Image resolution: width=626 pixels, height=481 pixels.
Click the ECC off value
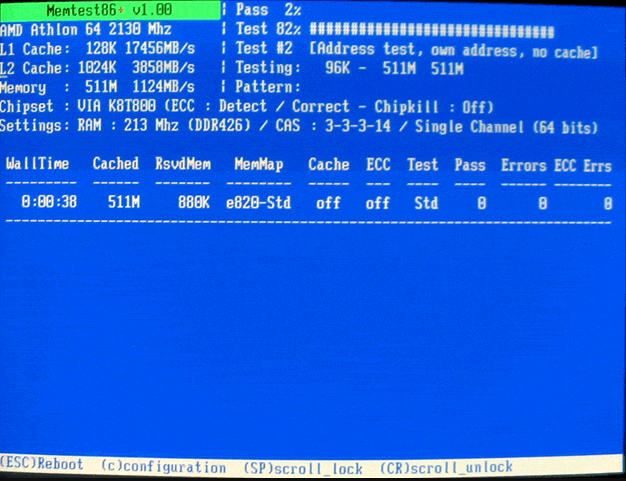378,203
